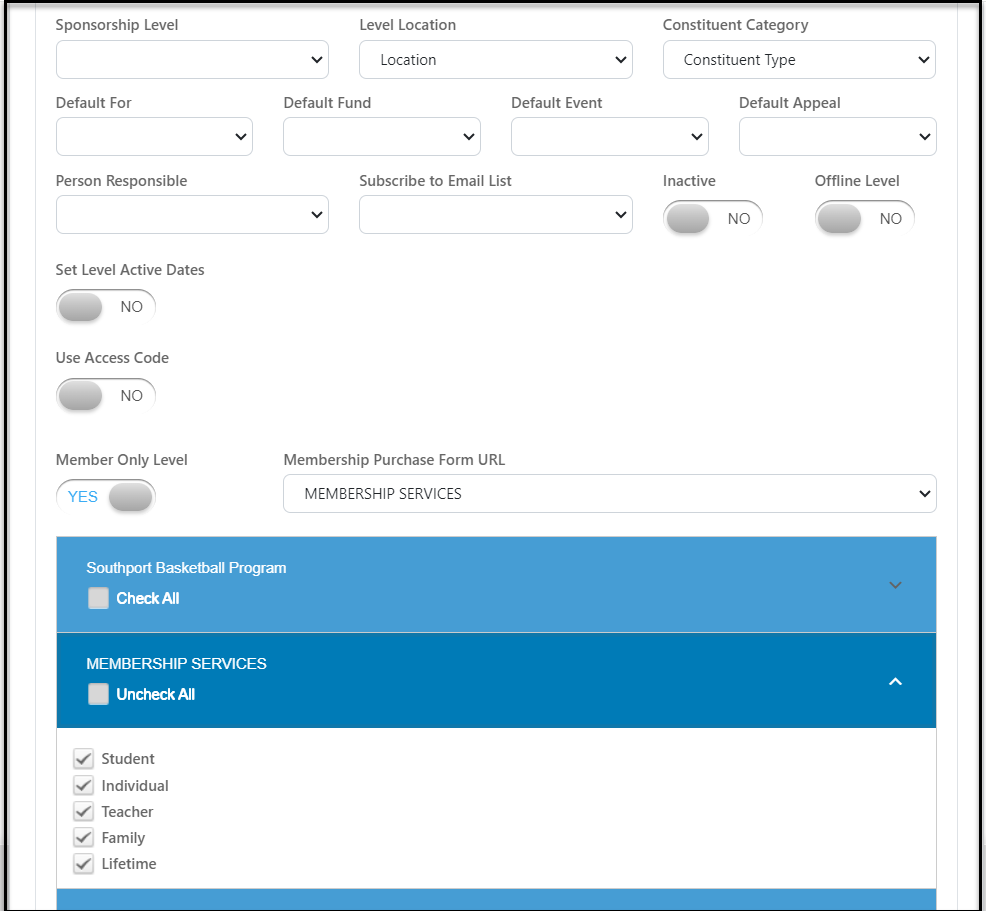Image resolution: width=986 pixels, height=911 pixels.
Task: Toggle Set Level Active Dates switch
Action: (x=106, y=307)
